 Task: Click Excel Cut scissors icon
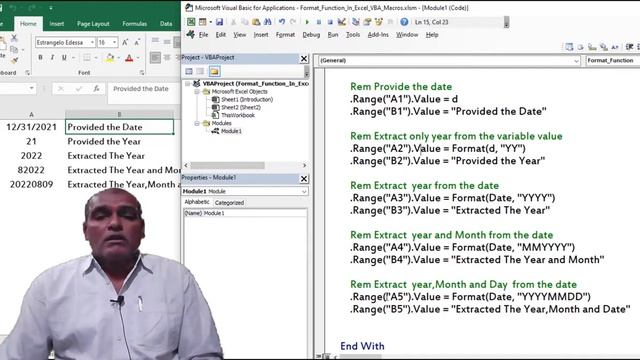coord(14,38)
